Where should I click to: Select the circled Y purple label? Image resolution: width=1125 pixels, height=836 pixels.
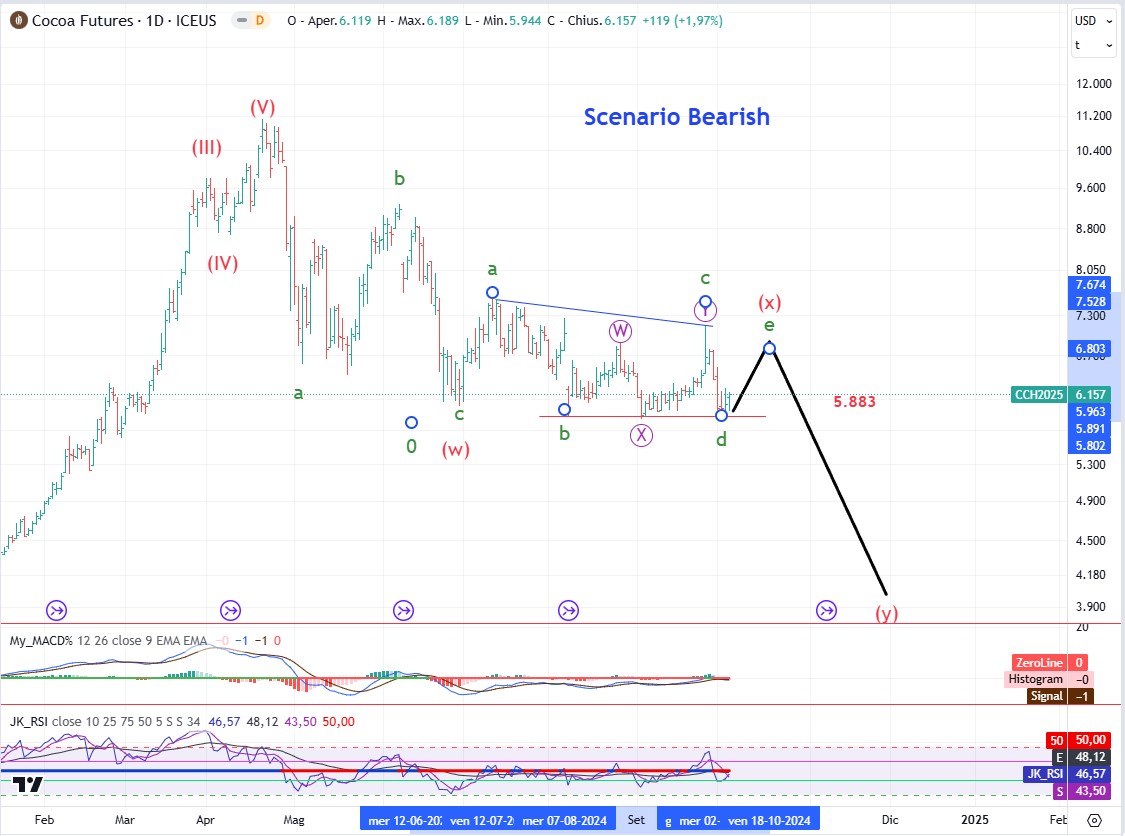point(705,310)
